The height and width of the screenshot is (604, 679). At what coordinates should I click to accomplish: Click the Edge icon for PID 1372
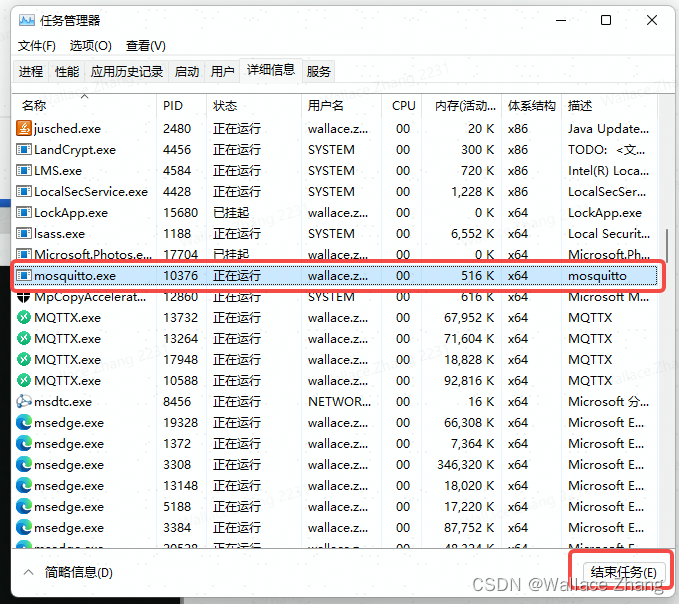click(24, 443)
